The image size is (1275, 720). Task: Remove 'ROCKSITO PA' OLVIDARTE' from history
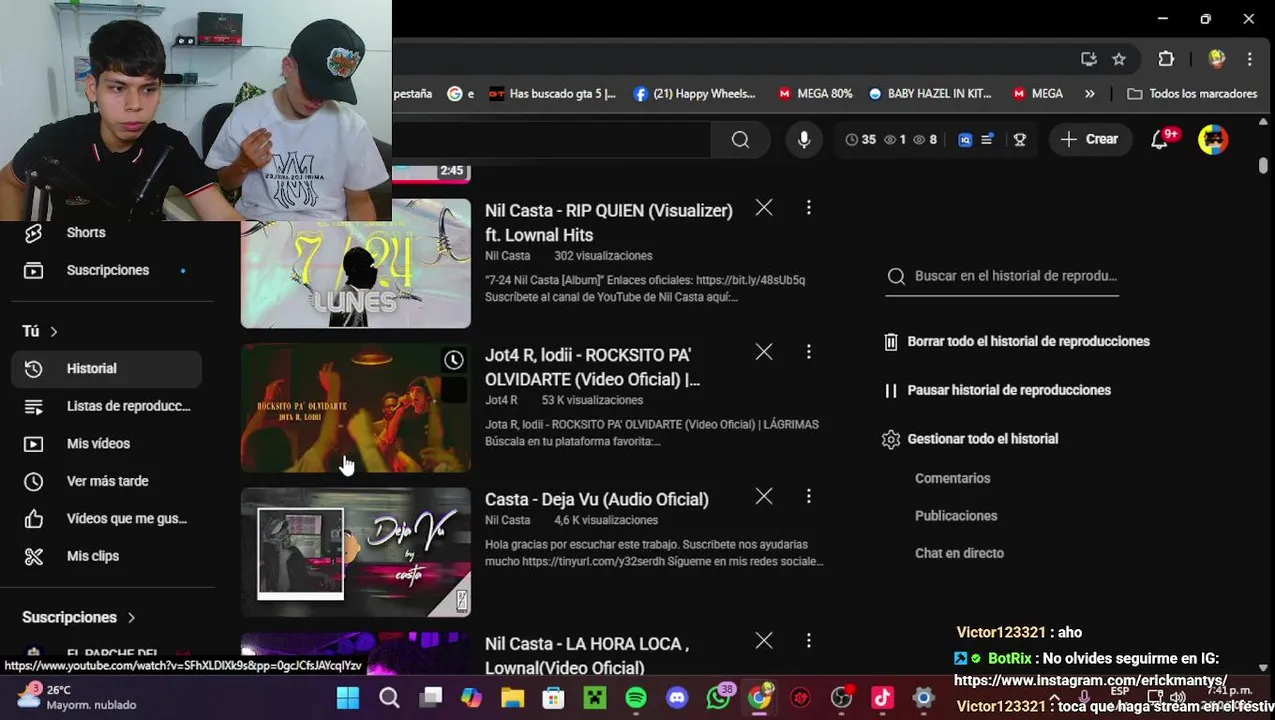point(764,352)
